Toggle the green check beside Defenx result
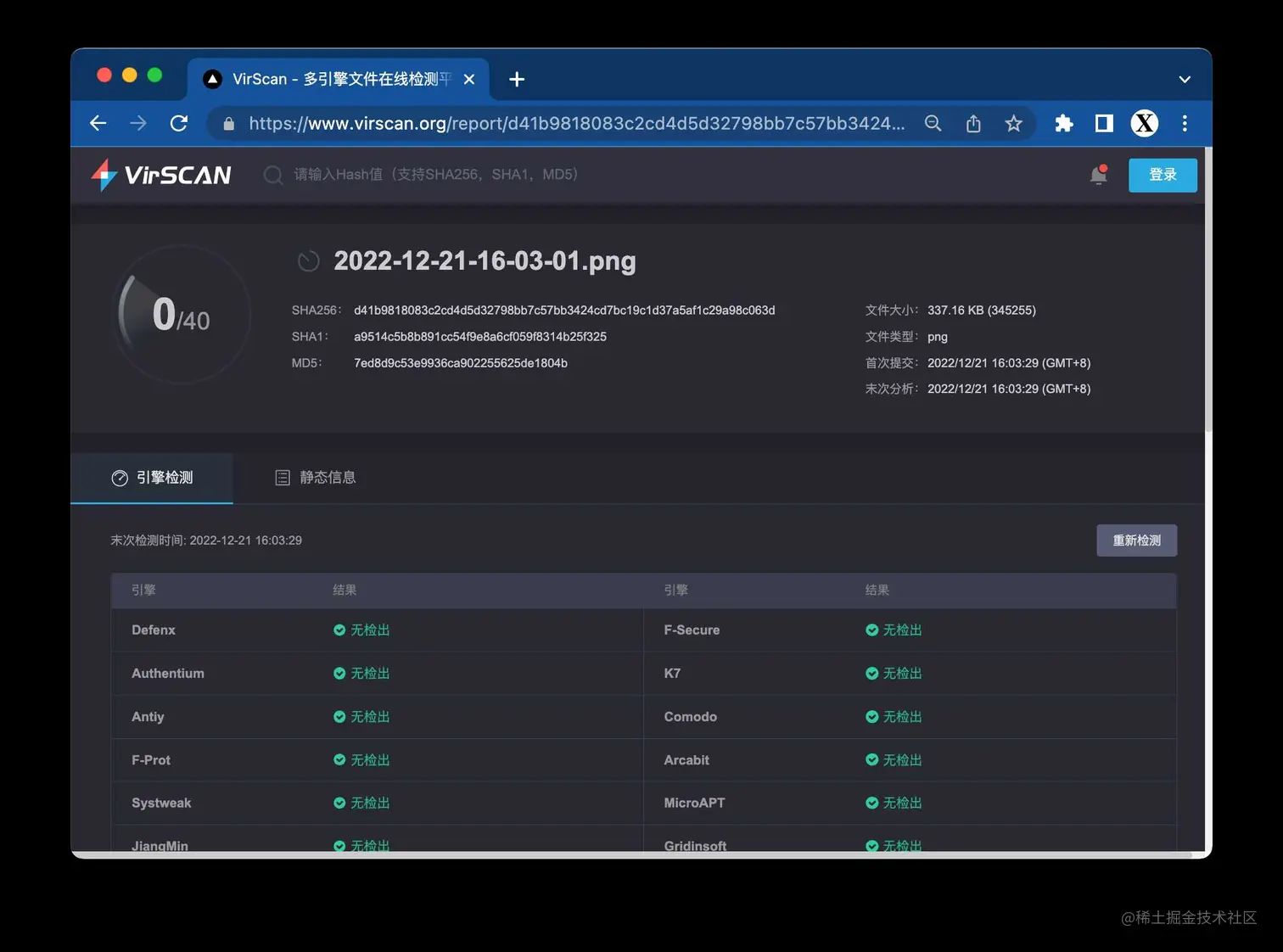 tap(339, 630)
